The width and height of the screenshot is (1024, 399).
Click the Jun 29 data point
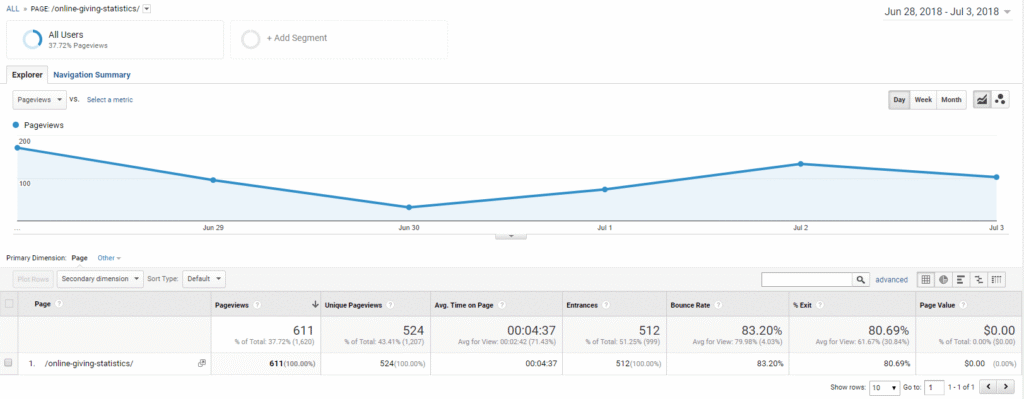[213, 180]
